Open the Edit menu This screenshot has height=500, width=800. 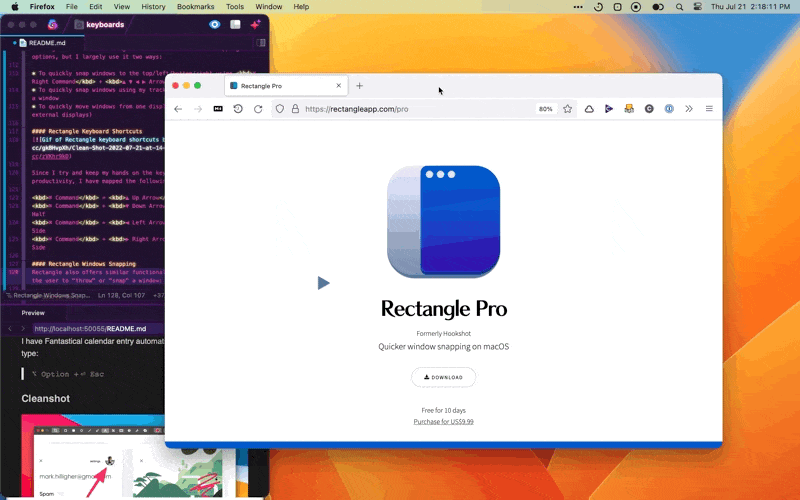95,7
